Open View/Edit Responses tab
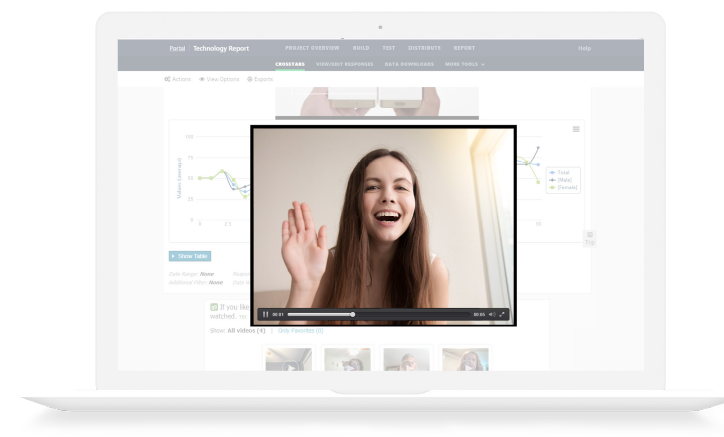This screenshot has height=437, width=724. coord(345,64)
